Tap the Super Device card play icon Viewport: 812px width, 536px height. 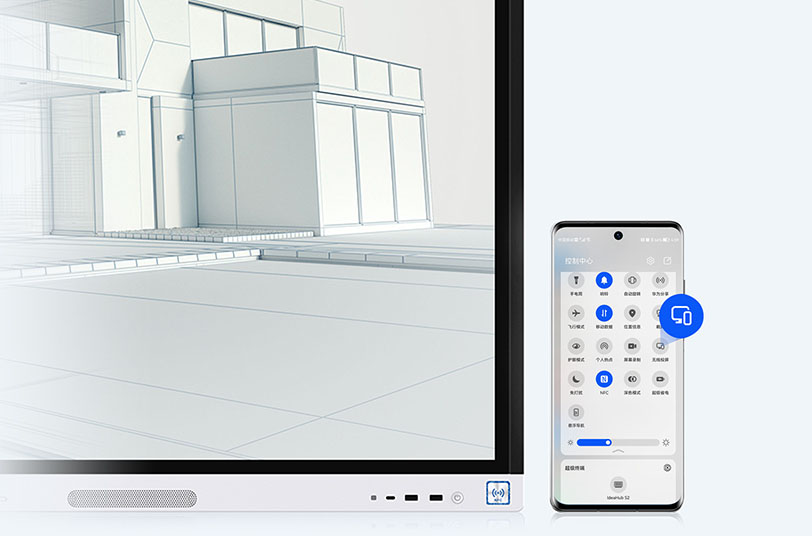coord(668,468)
